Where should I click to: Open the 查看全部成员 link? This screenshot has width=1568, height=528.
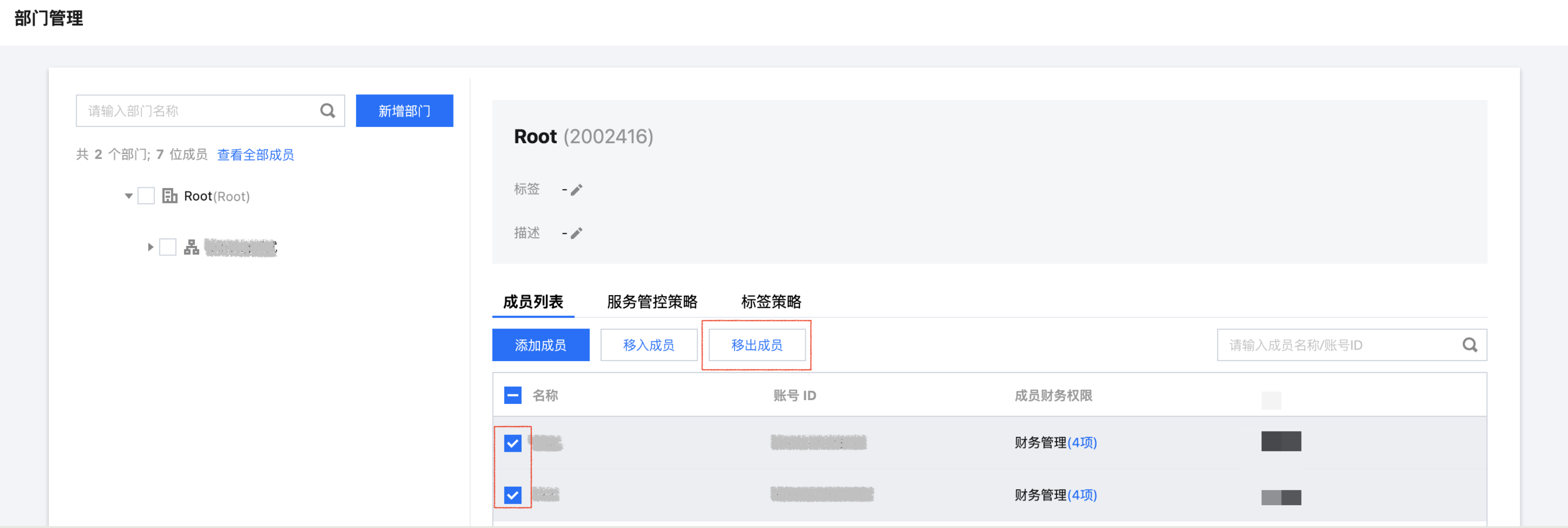point(255,155)
